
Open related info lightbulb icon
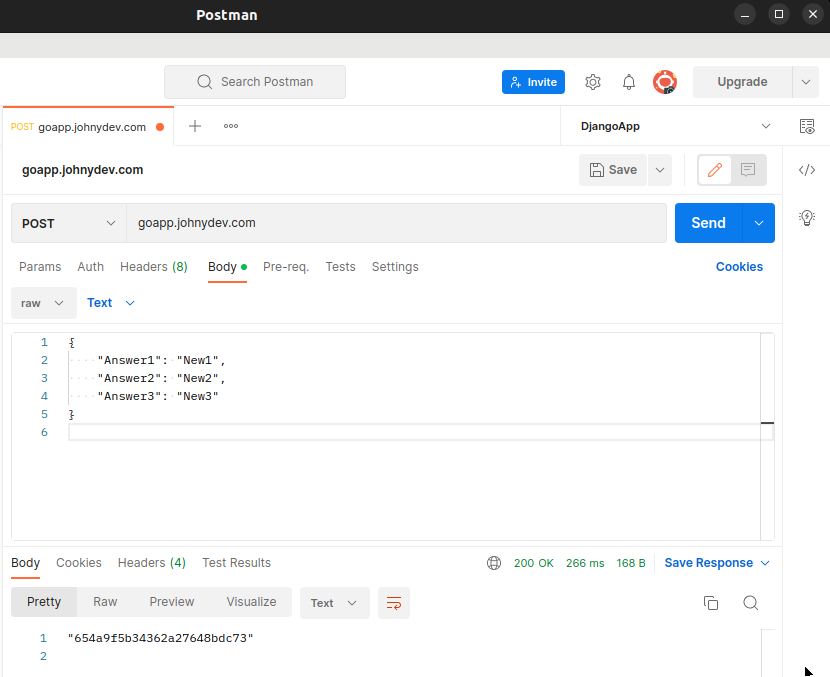point(807,218)
